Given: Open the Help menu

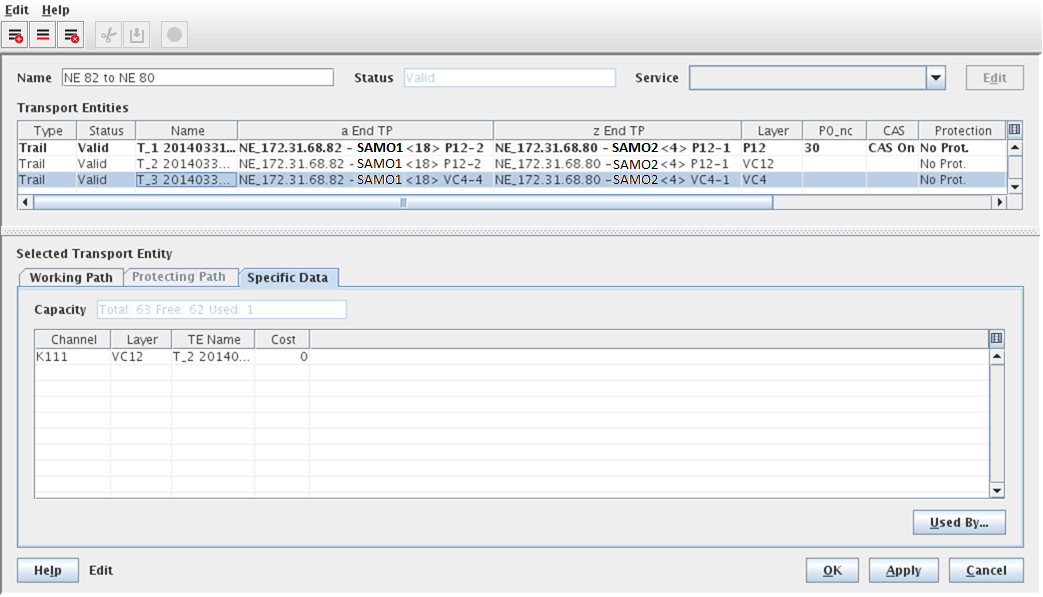Looking at the screenshot, I should point(56,10).
